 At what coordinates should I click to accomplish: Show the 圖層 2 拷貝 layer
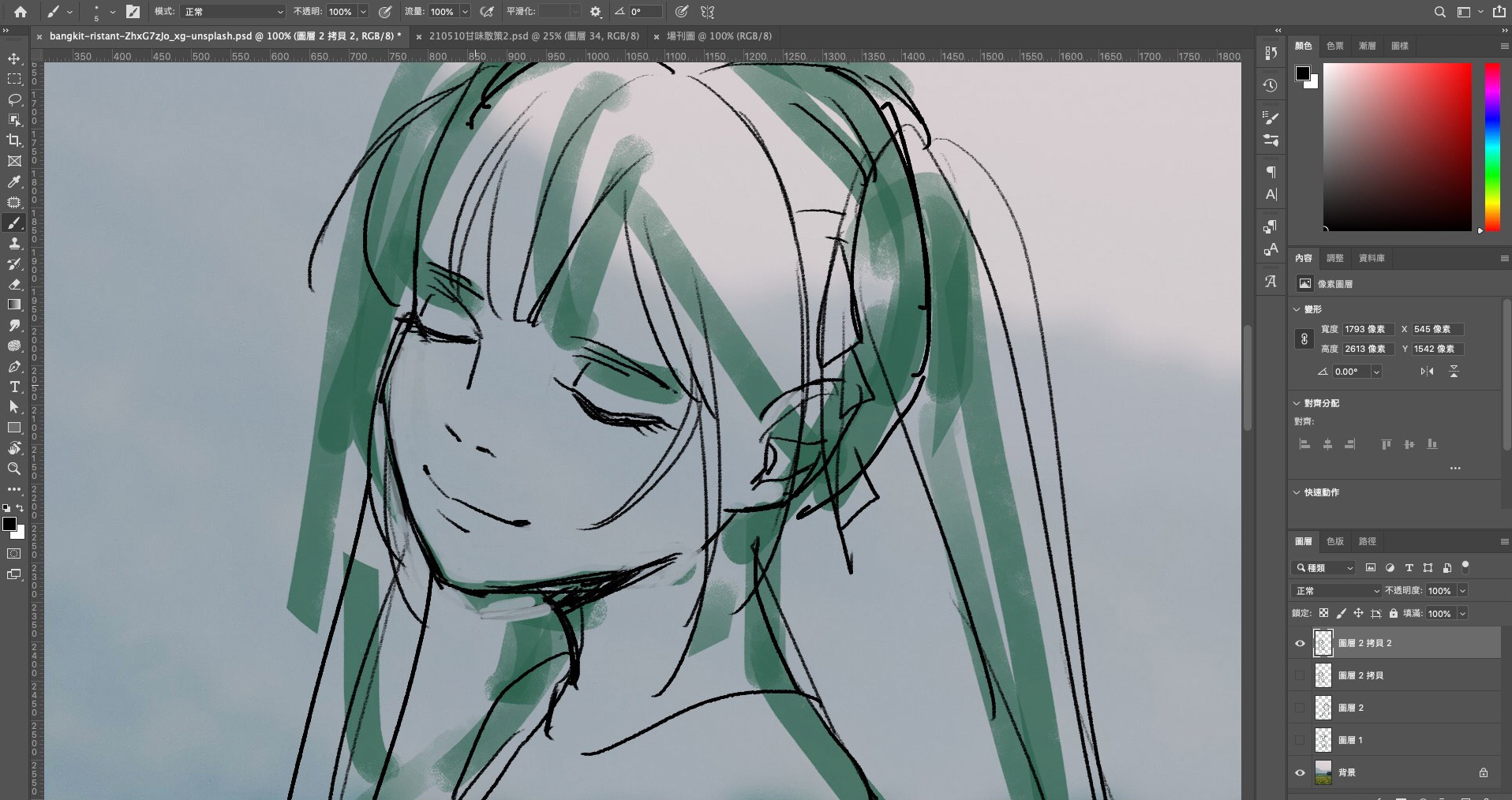pyautogui.click(x=1300, y=675)
